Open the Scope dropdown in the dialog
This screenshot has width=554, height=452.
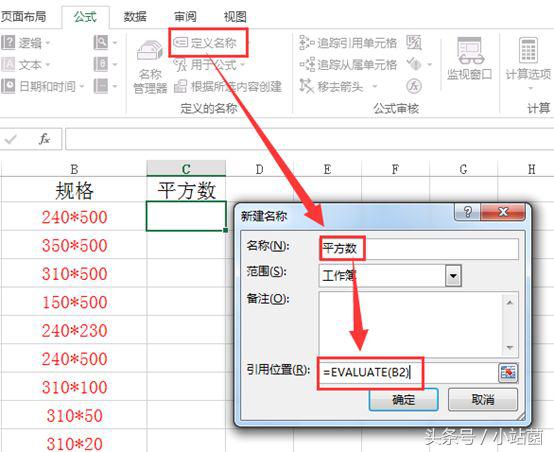pyautogui.click(x=454, y=275)
